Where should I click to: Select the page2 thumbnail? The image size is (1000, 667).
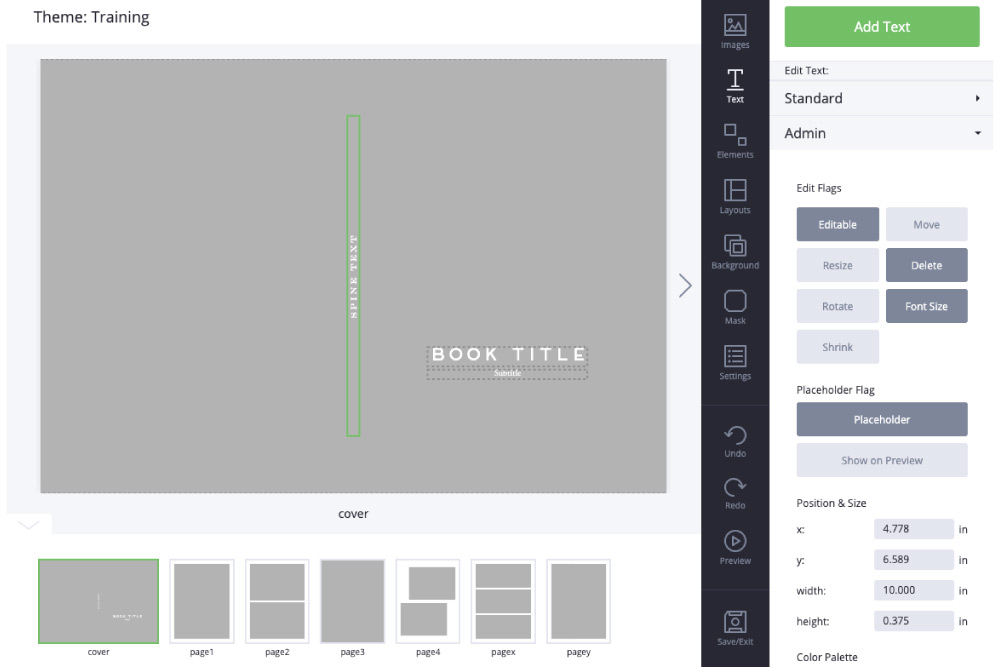[x=277, y=601]
